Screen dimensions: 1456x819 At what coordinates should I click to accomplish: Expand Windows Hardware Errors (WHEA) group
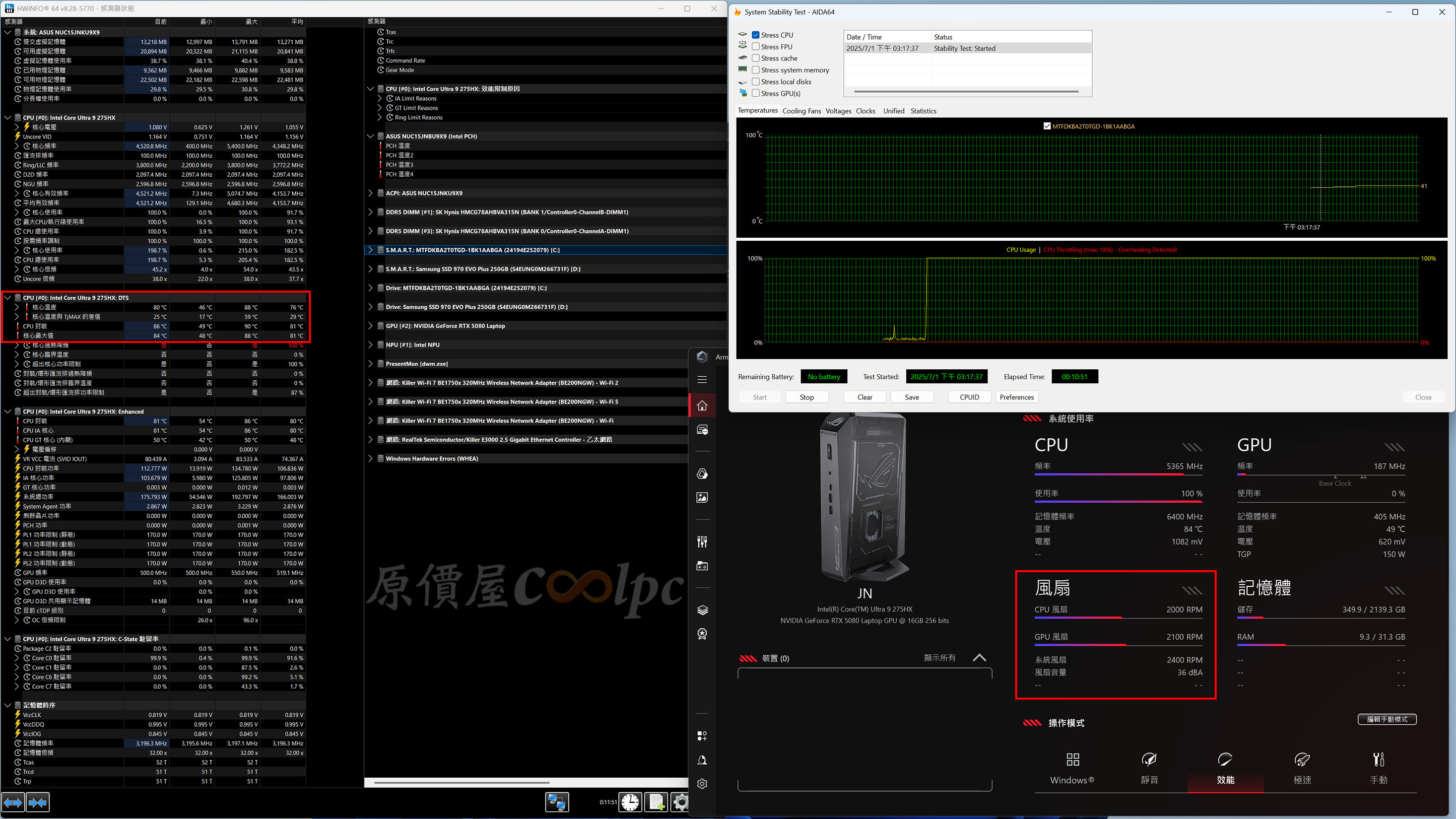tap(371, 458)
